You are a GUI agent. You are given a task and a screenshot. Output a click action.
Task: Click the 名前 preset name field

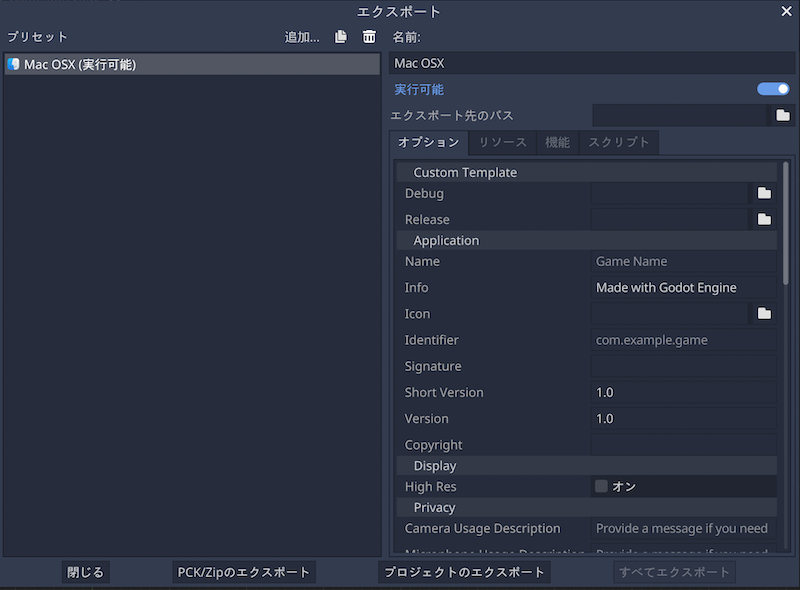click(x=591, y=63)
